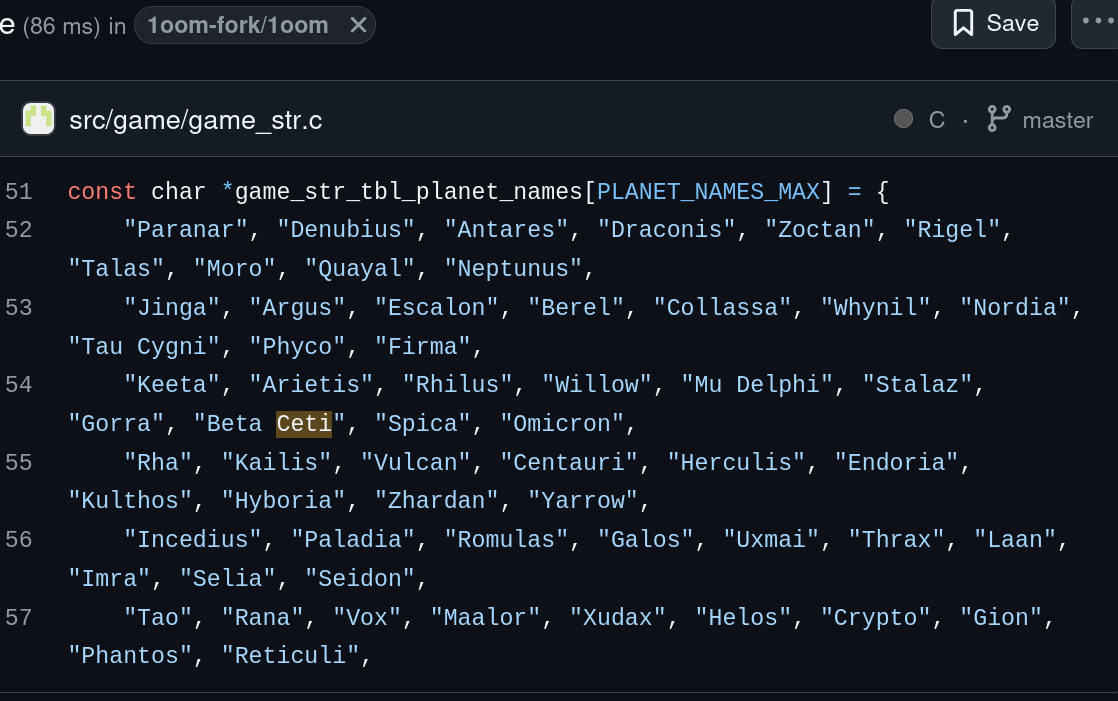Open the src/game/game_str.c file link
The width and height of the screenshot is (1118, 701).
tap(196, 120)
